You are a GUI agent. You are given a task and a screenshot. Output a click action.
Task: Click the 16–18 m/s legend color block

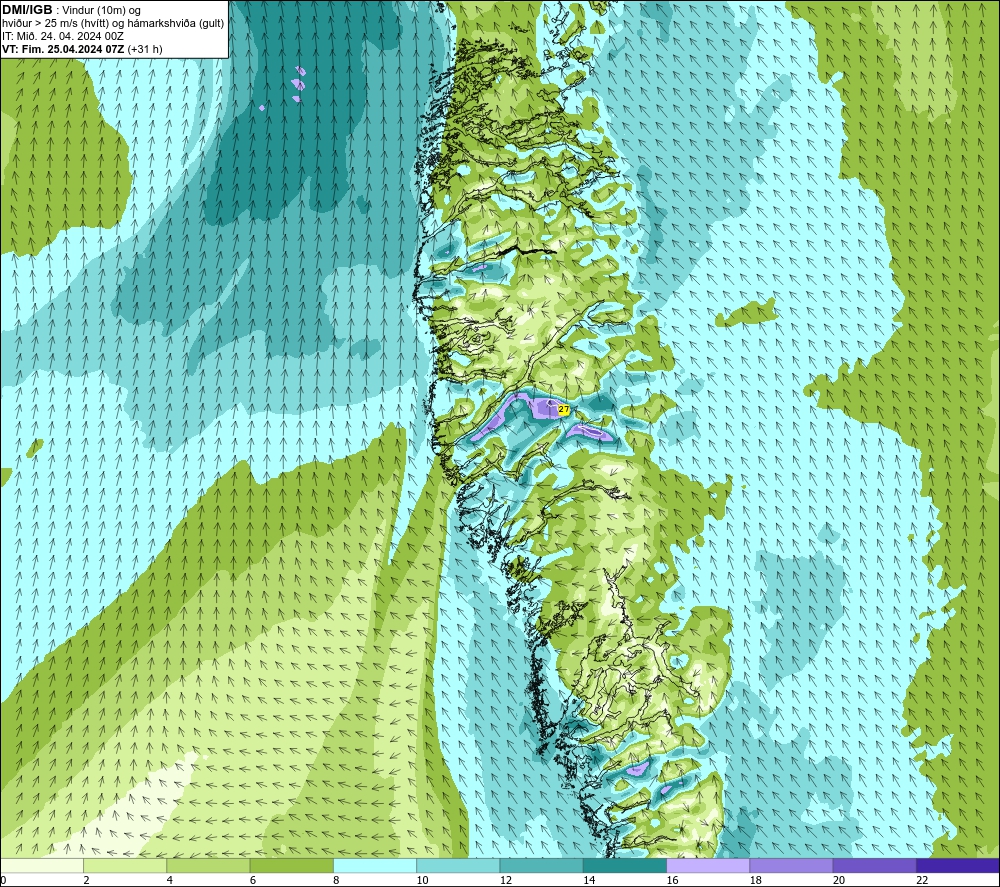pos(708,865)
